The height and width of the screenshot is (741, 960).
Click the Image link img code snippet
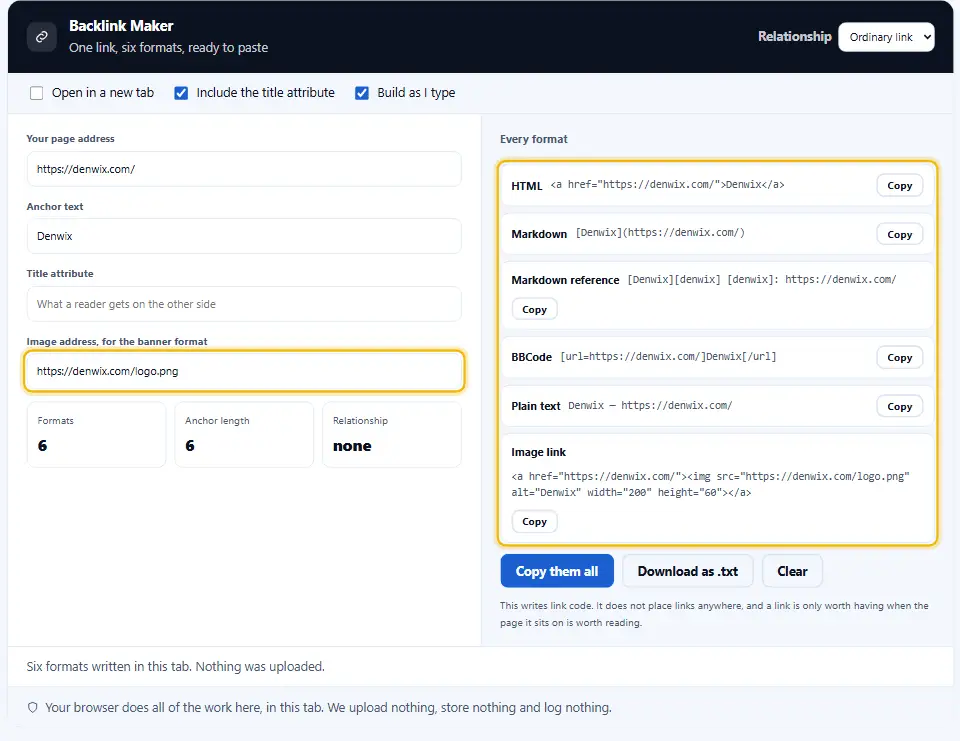(x=710, y=484)
